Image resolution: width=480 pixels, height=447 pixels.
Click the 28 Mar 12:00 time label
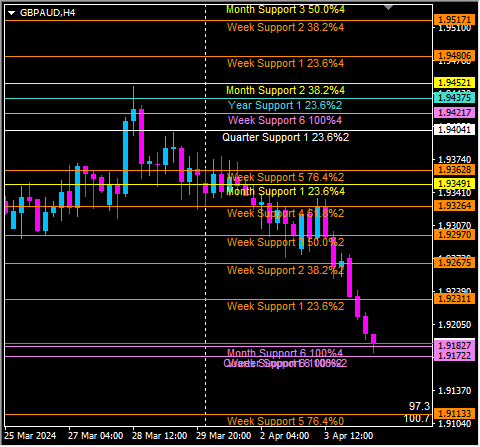[159, 436]
